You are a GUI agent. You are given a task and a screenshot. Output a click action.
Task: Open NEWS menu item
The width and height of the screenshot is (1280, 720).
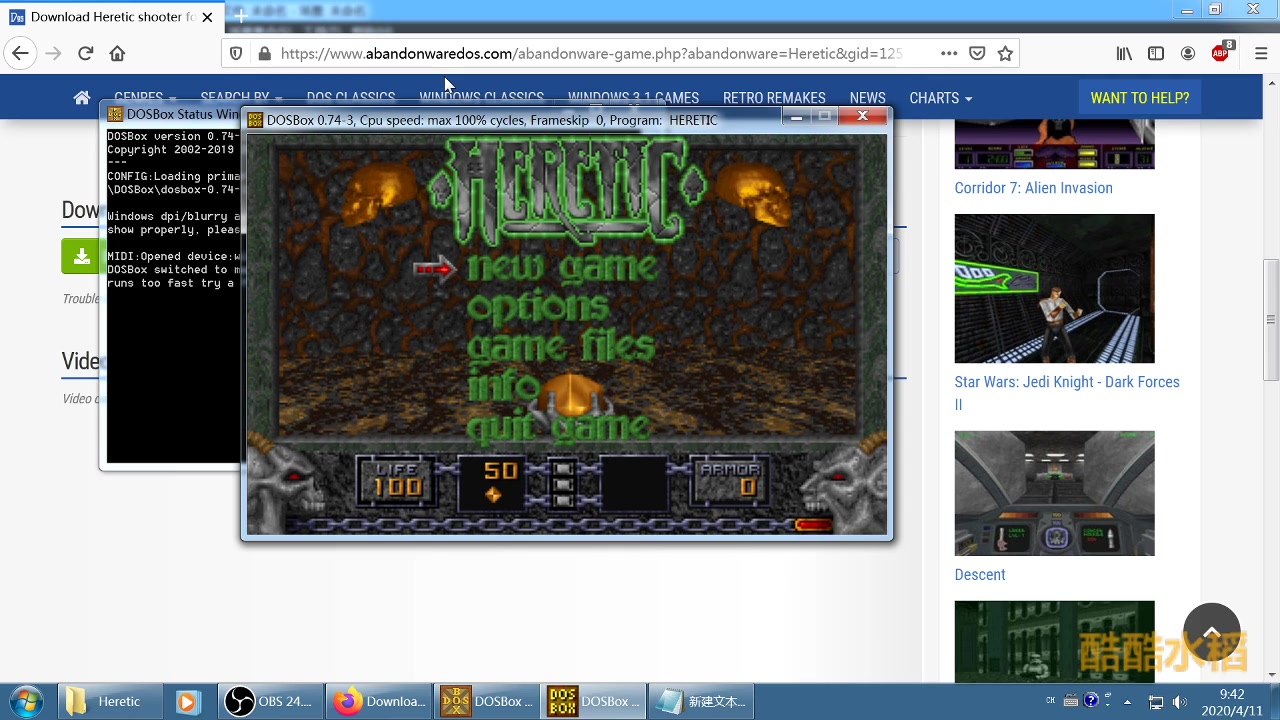click(x=867, y=98)
